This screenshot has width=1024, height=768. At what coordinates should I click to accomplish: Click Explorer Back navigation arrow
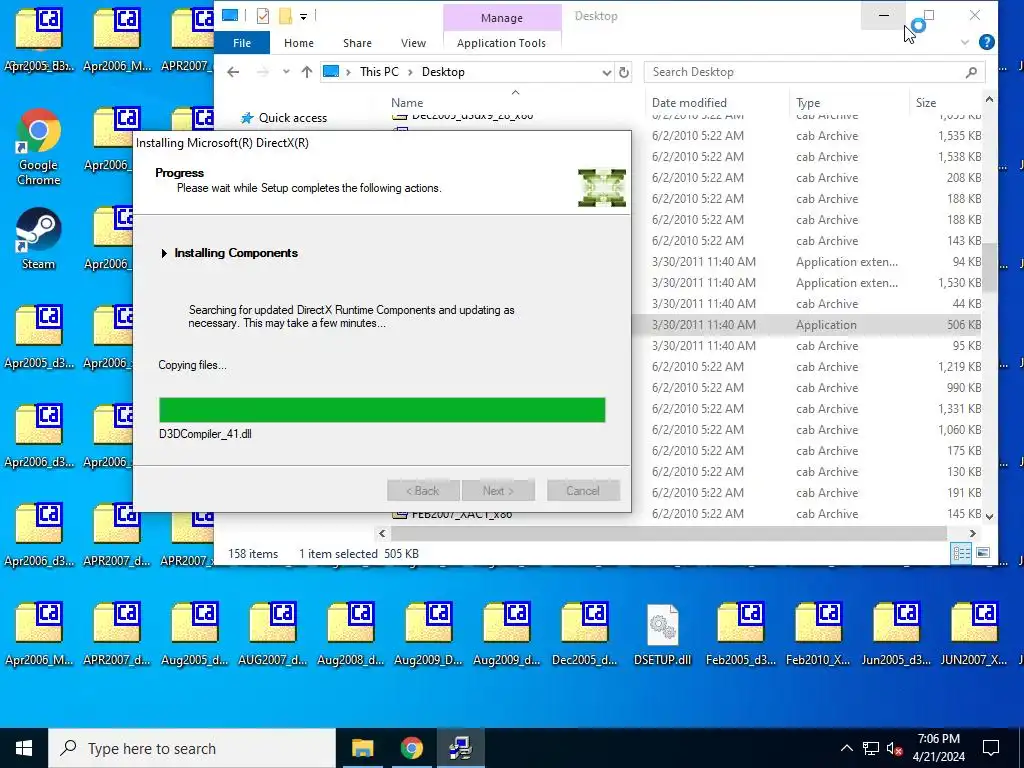pos(233,72)
